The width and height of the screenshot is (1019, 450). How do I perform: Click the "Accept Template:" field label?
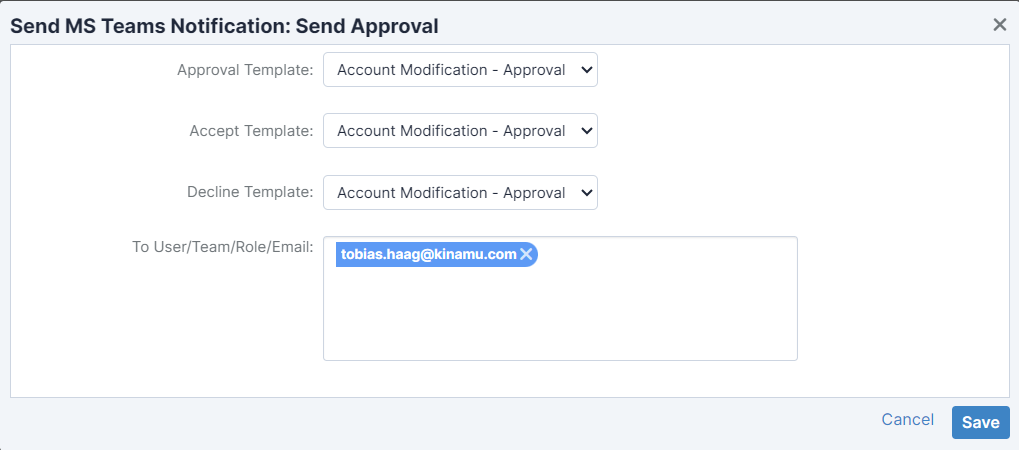251,131
